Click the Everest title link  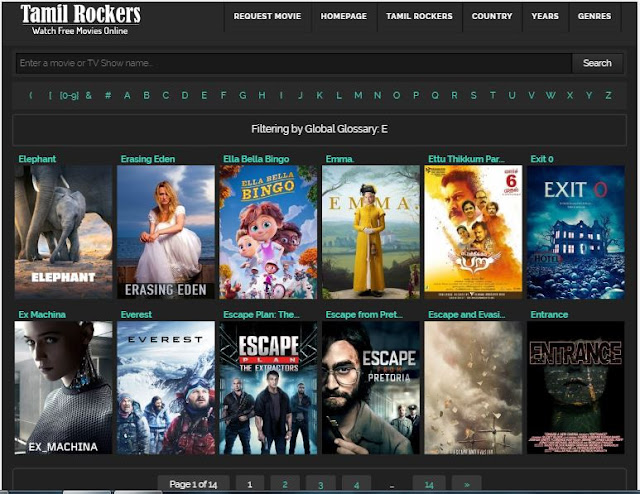(x=136, y=314)
